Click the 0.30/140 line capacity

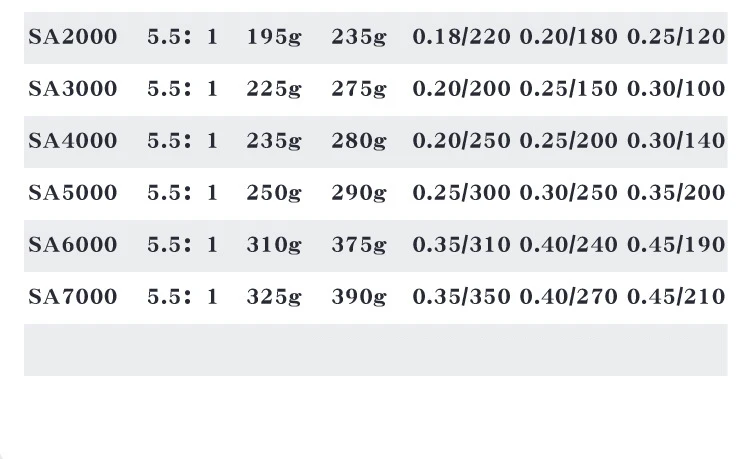(x=676, y=141)
